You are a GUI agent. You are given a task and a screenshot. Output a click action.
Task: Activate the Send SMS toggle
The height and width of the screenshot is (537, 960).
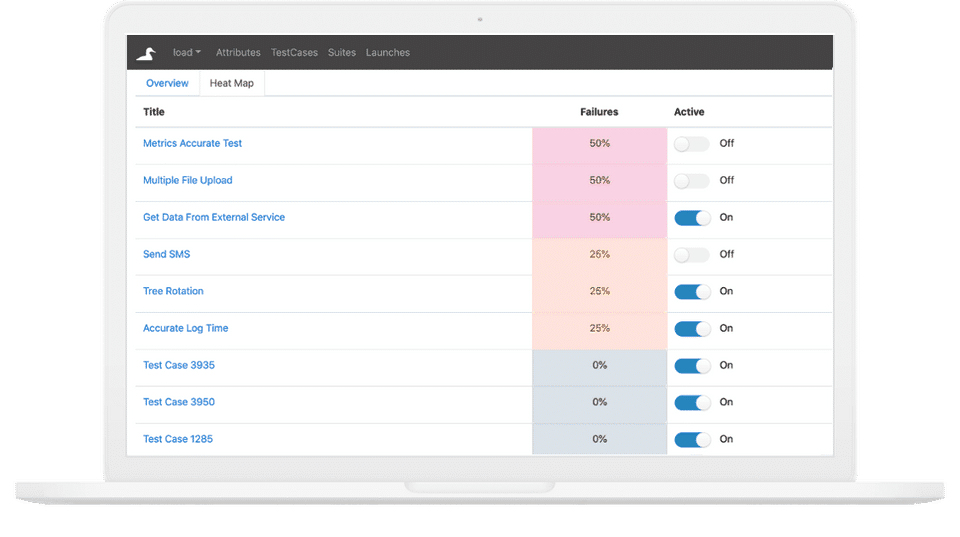691,255
